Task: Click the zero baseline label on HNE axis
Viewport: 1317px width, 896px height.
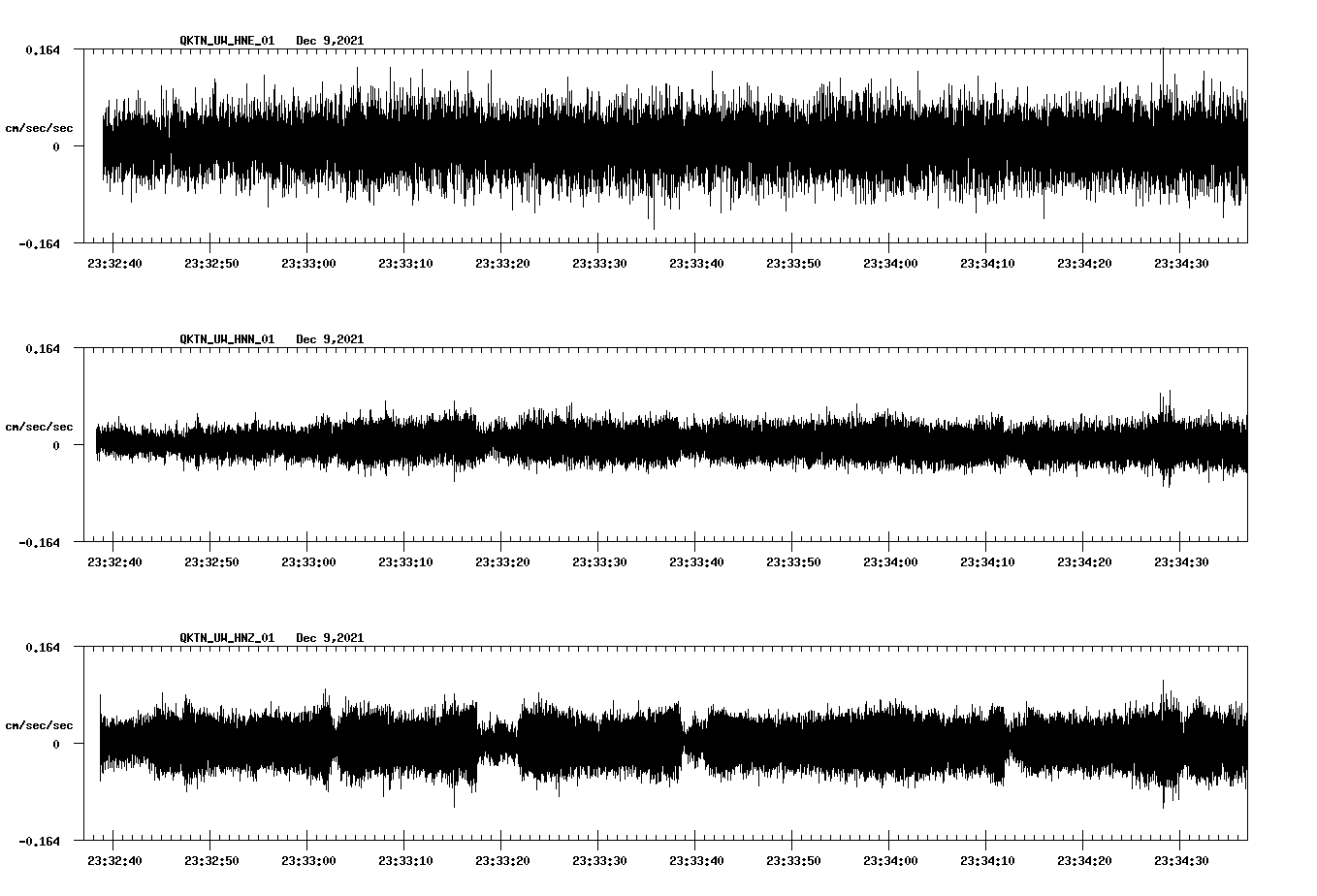Action: tap(56, 146)
